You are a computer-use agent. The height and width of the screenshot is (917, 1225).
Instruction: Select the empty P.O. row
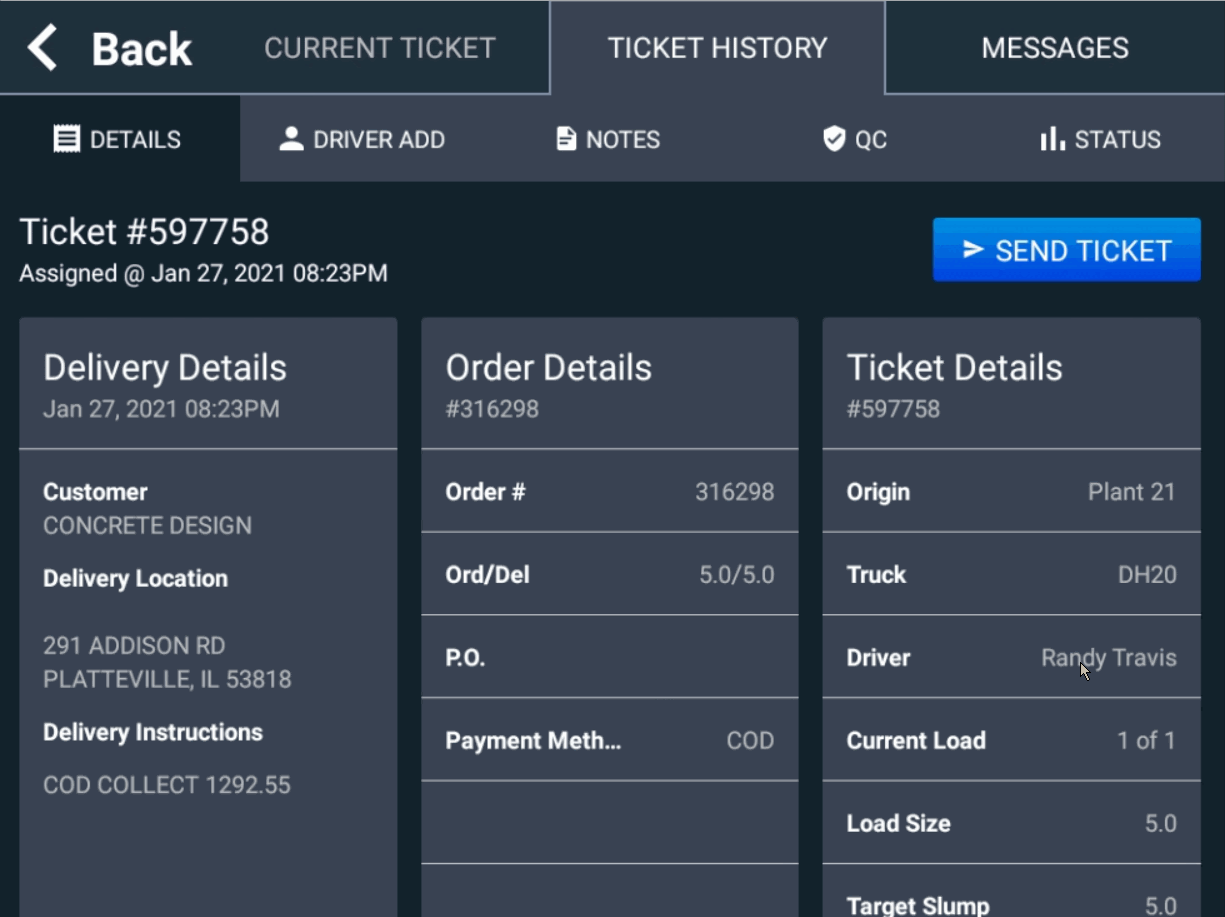click(609, 657)
